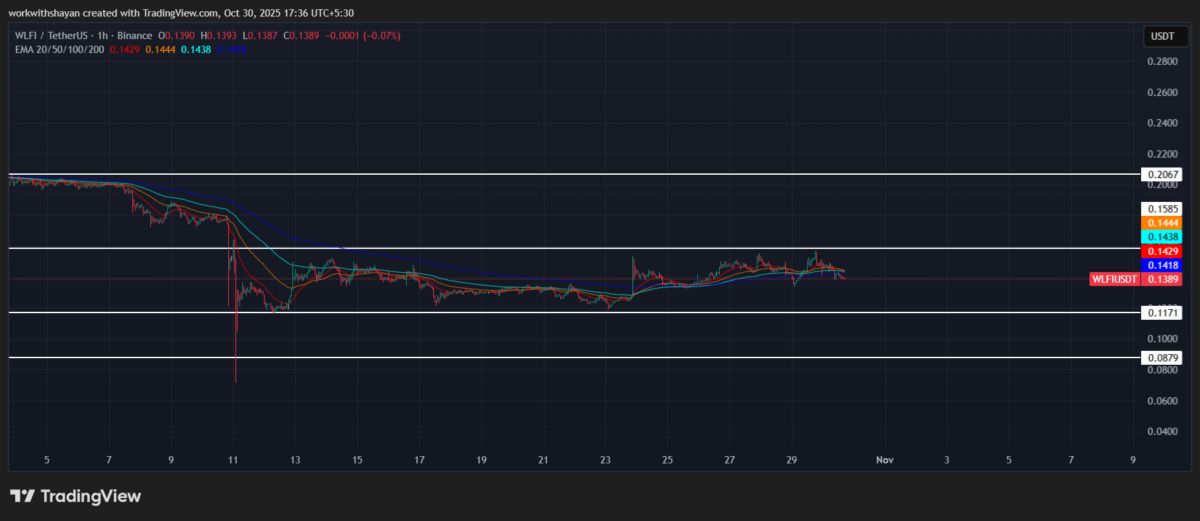Select the 0.1585 horizontal line label

[1162, 208]
